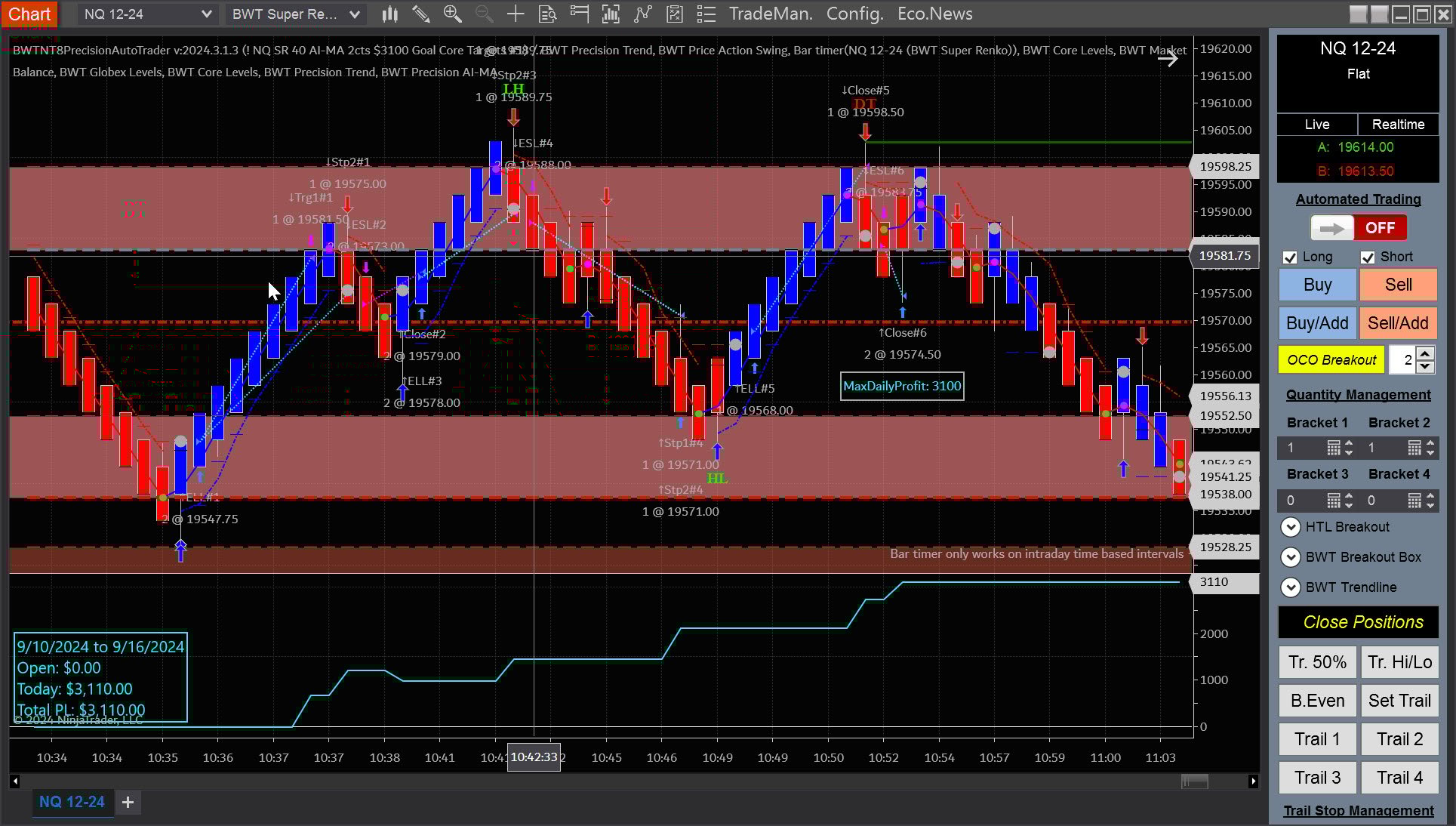Click the B.Even button
This screenshot has height=826, width=1456.
1317,701
